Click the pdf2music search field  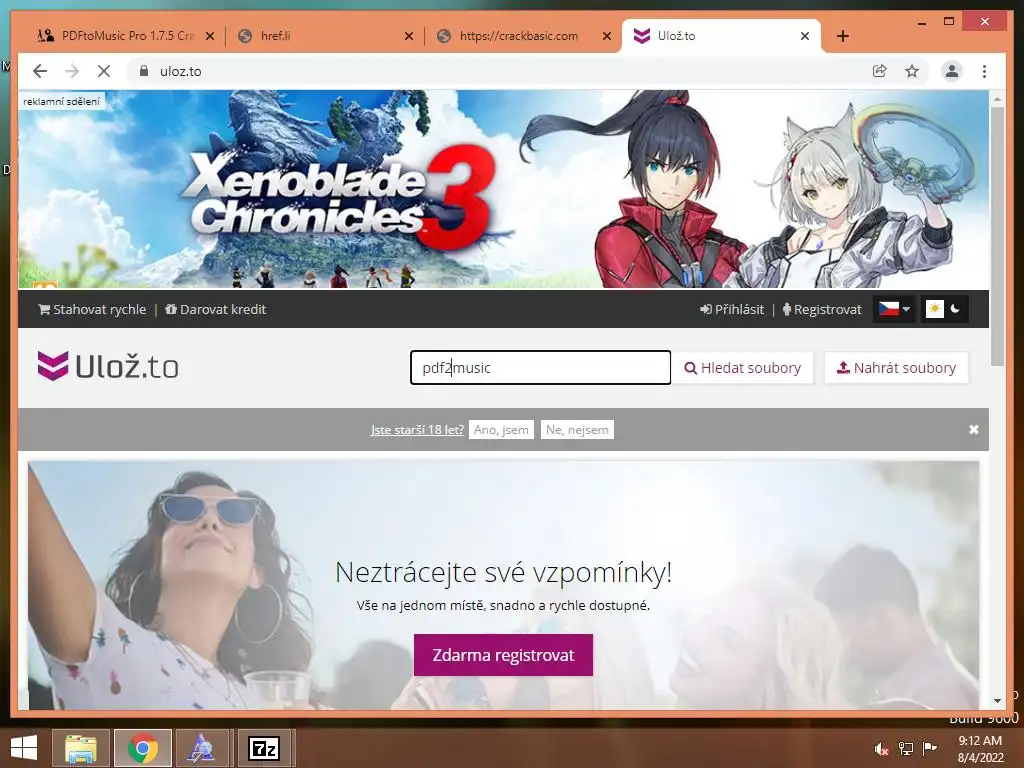click(540, 368)
